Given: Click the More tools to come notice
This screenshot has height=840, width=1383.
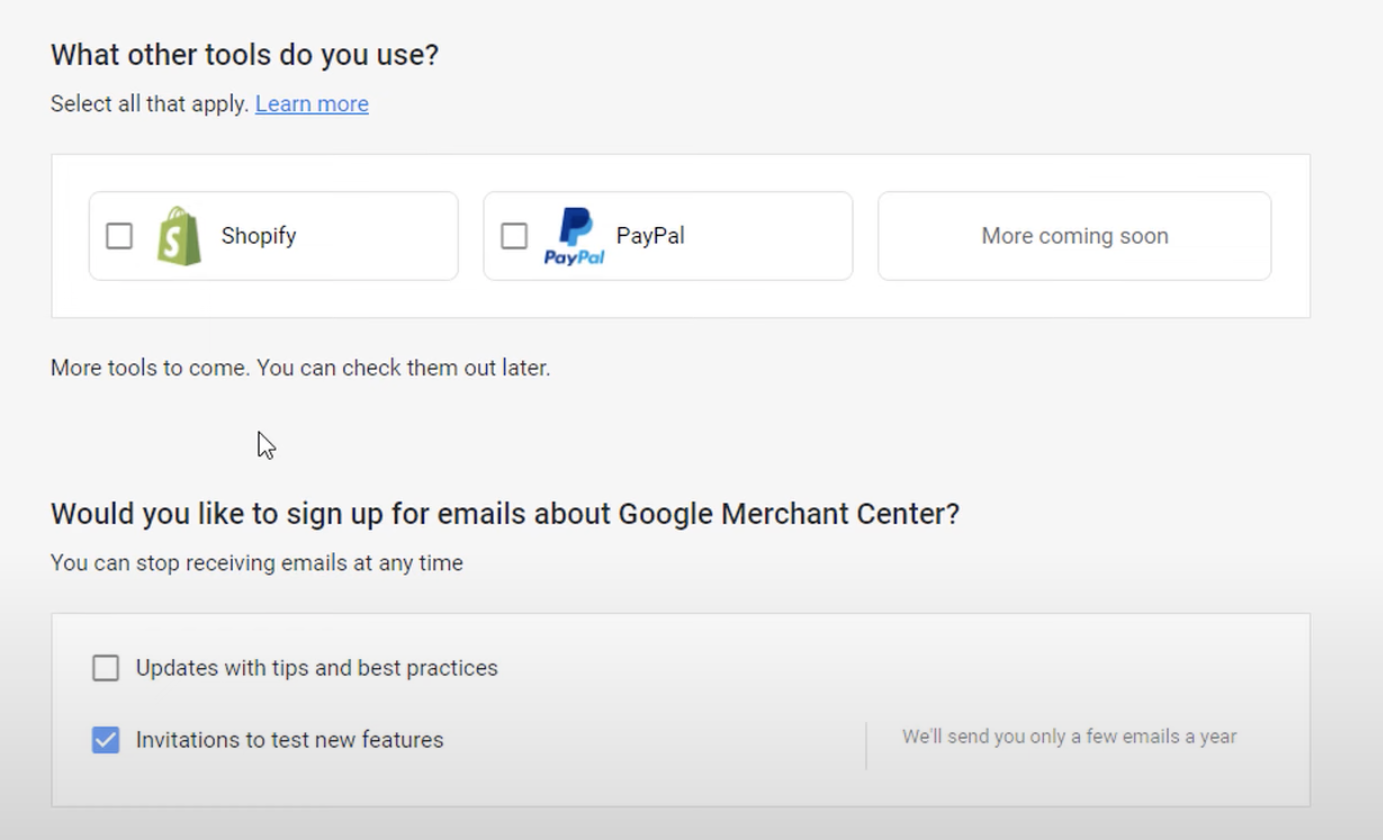Looking at the screenshot, I should [x=301, y=368].
